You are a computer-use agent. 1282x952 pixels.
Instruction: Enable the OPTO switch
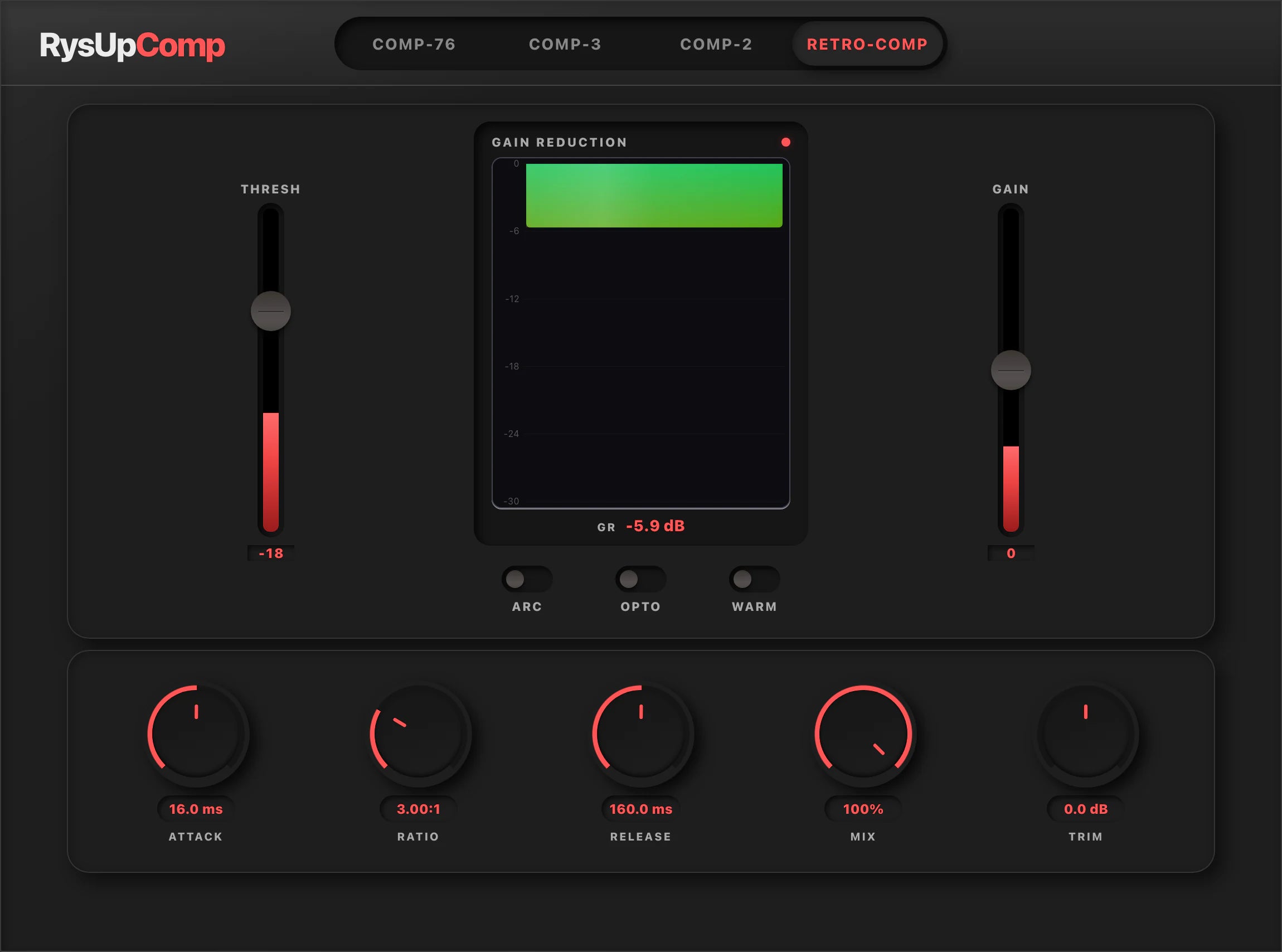640,579
